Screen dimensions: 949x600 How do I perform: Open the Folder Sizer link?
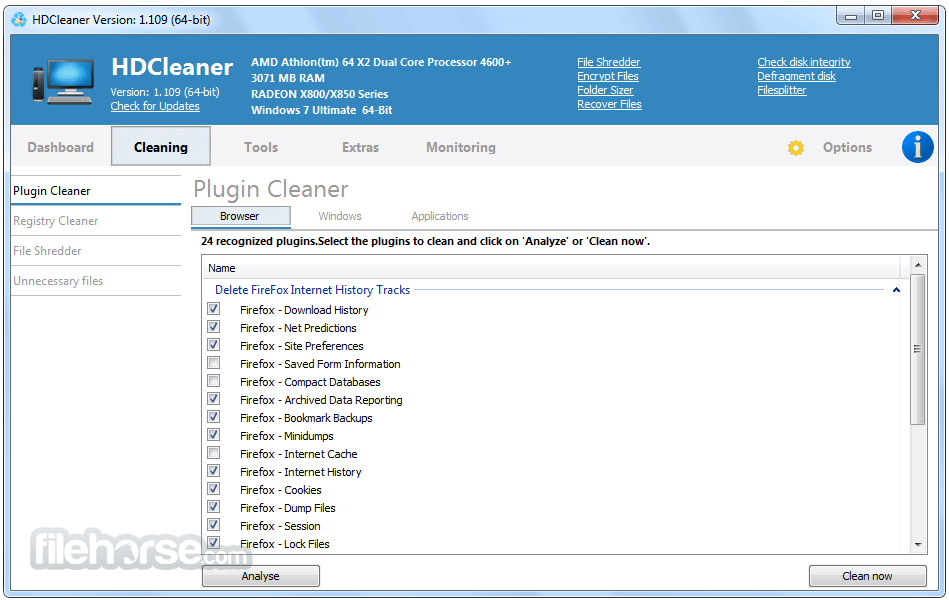click(605, 90)
